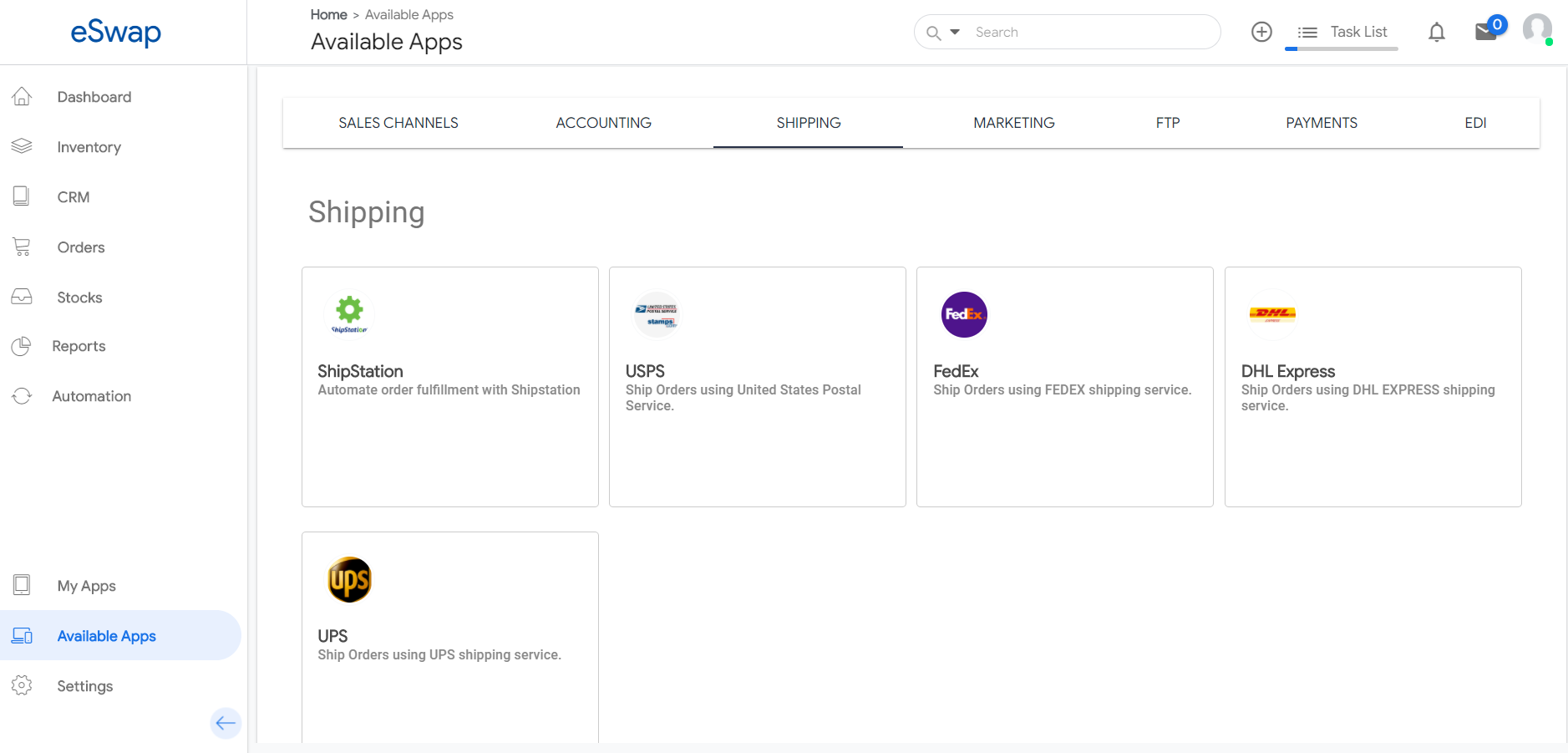Click the Available Apps page title
Image resolution: width=1568 pixels, height=753 pixels.
click(x=387, y=42)
